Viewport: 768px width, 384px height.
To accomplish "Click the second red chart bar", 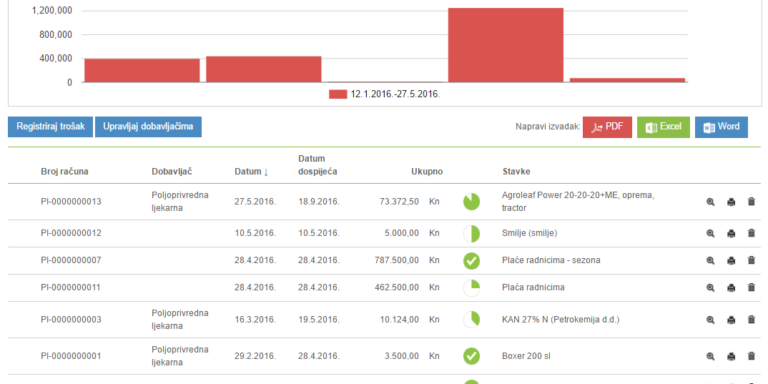I will [264, 69].
